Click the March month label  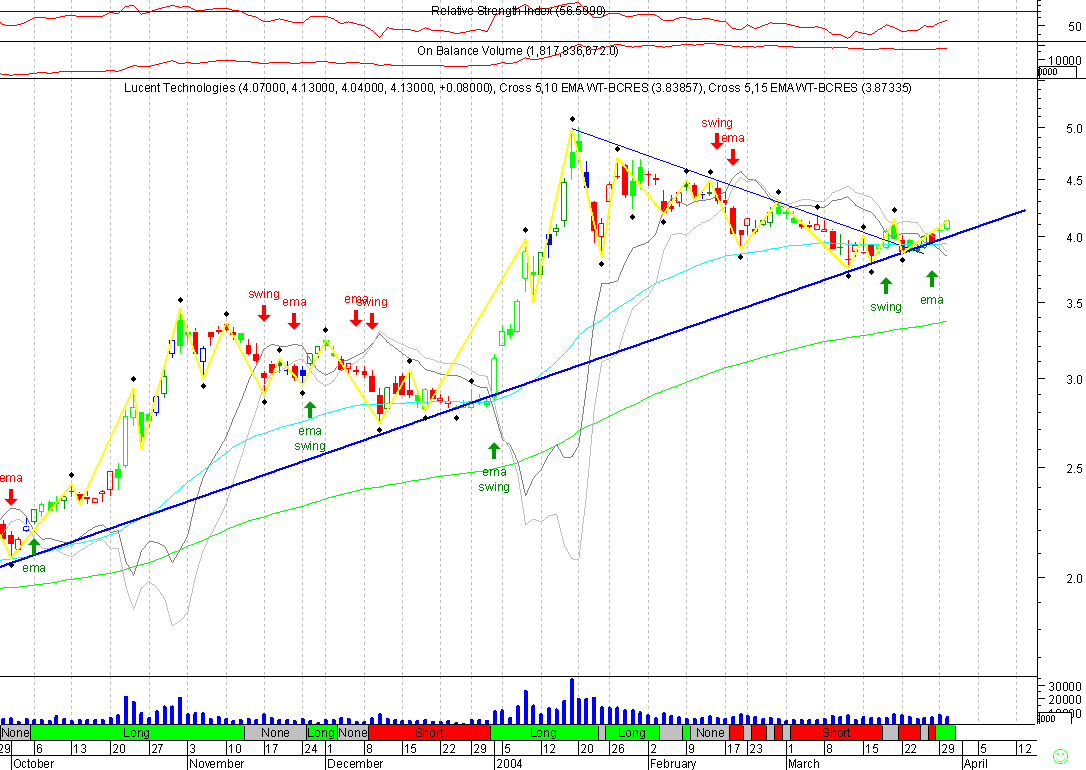click(x=803, y=763)
